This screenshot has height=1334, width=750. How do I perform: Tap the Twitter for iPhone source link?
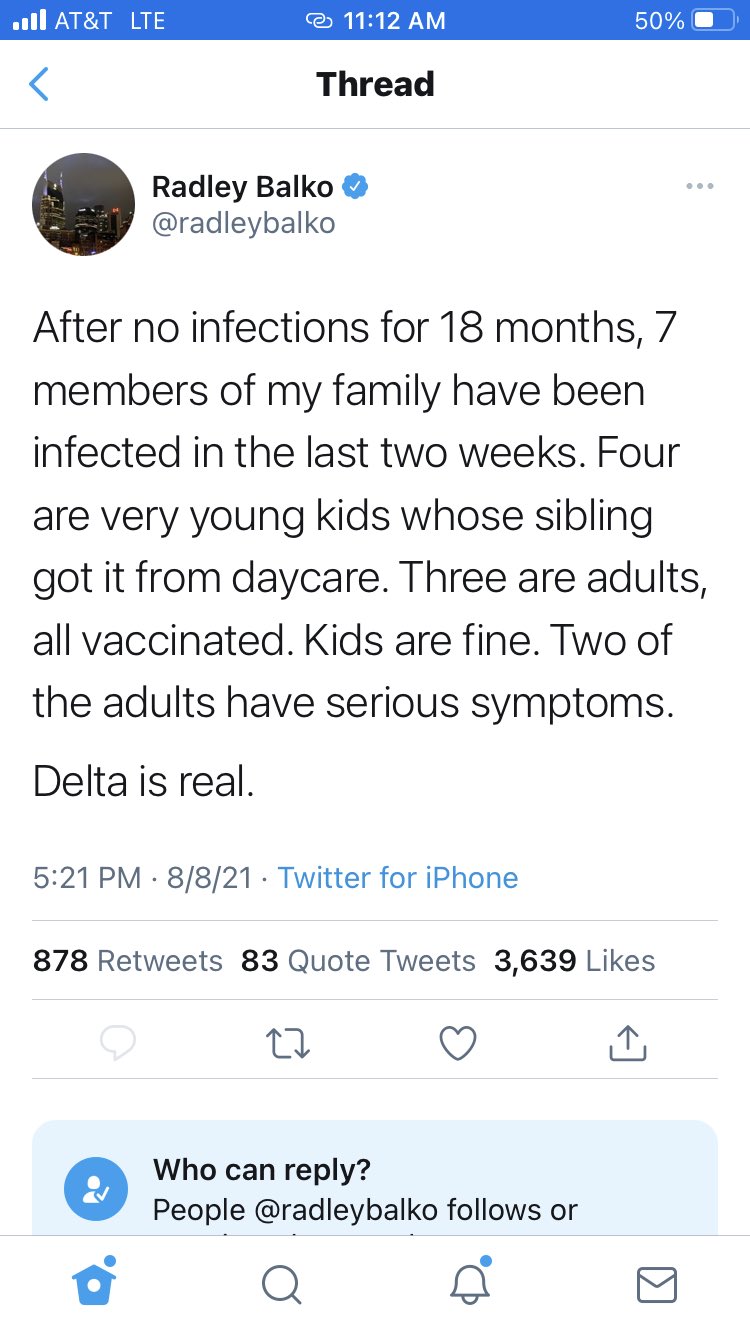(398, 878)
